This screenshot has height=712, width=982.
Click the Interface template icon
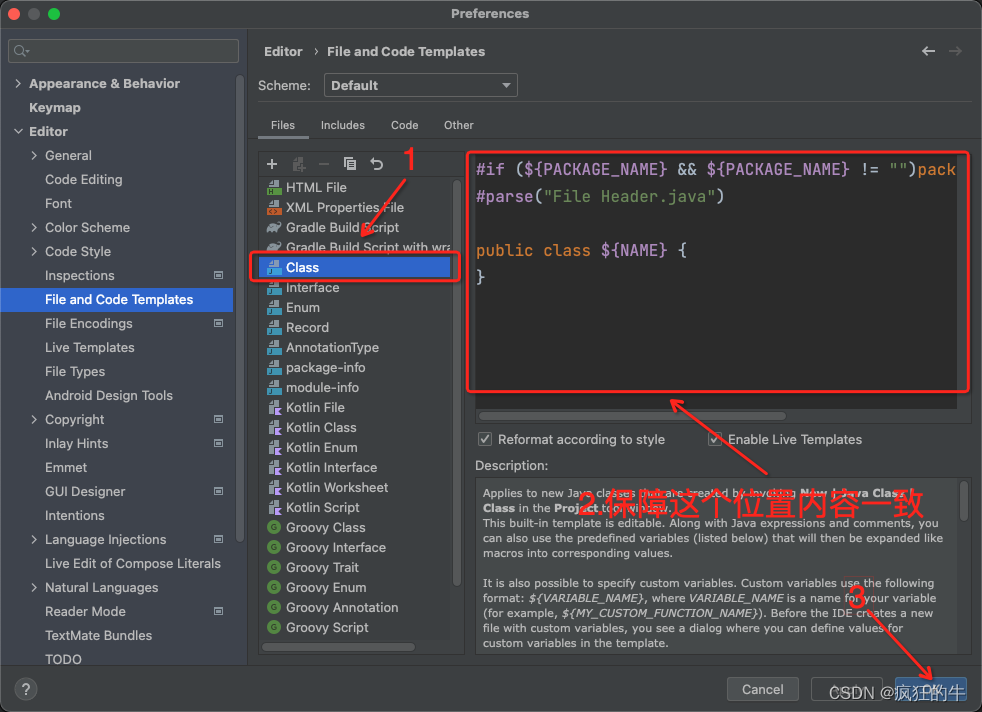(x=274, y=287)
